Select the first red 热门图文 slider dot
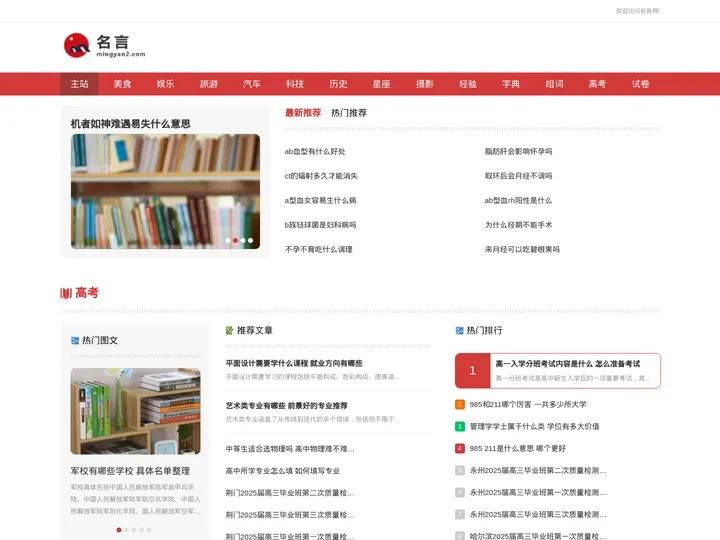 tap(119, 530)
